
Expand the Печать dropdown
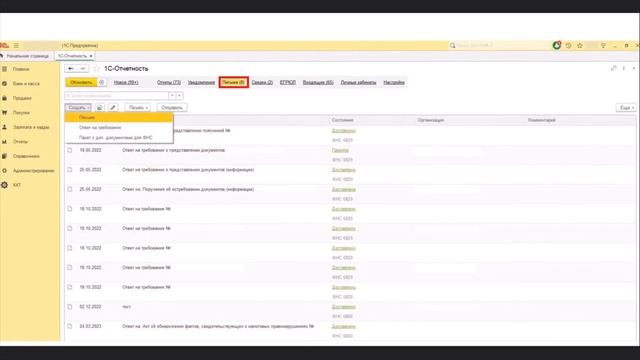[138, 107]
